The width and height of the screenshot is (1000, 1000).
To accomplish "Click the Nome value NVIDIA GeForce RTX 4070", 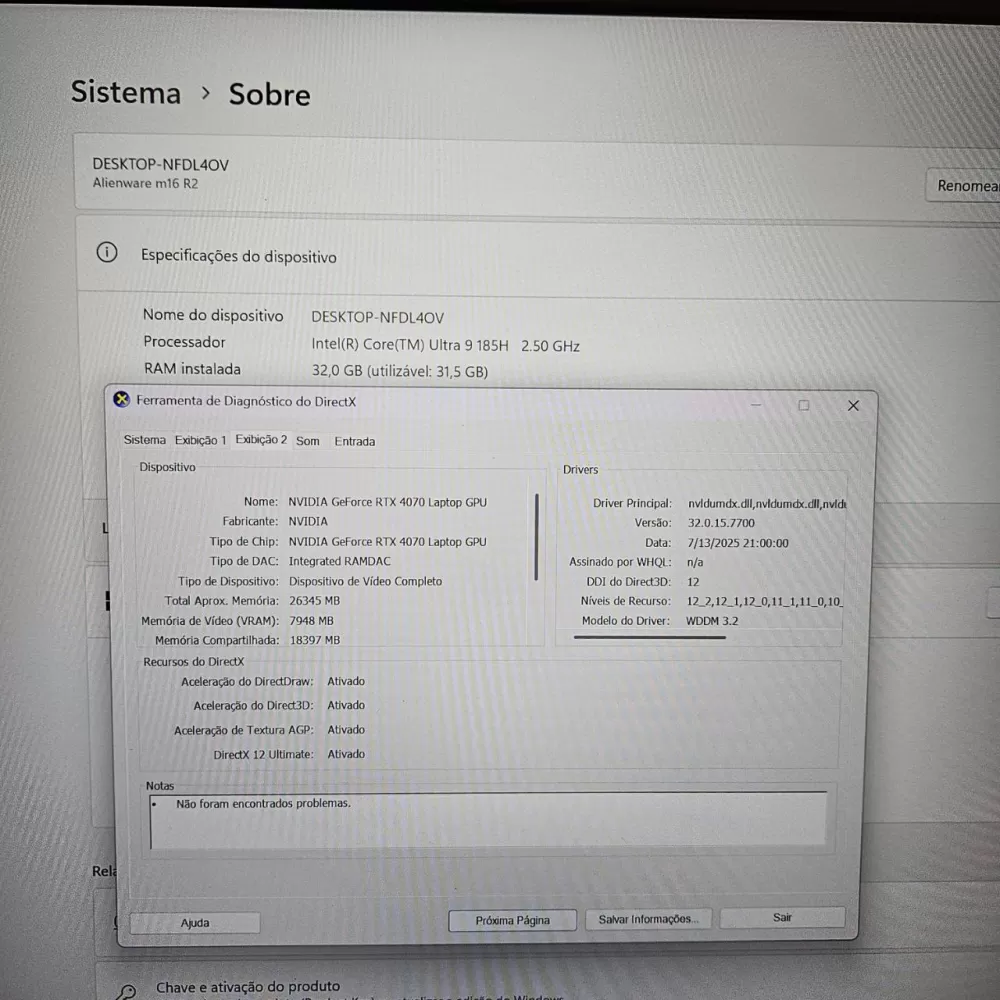I will tap(387, 502).
